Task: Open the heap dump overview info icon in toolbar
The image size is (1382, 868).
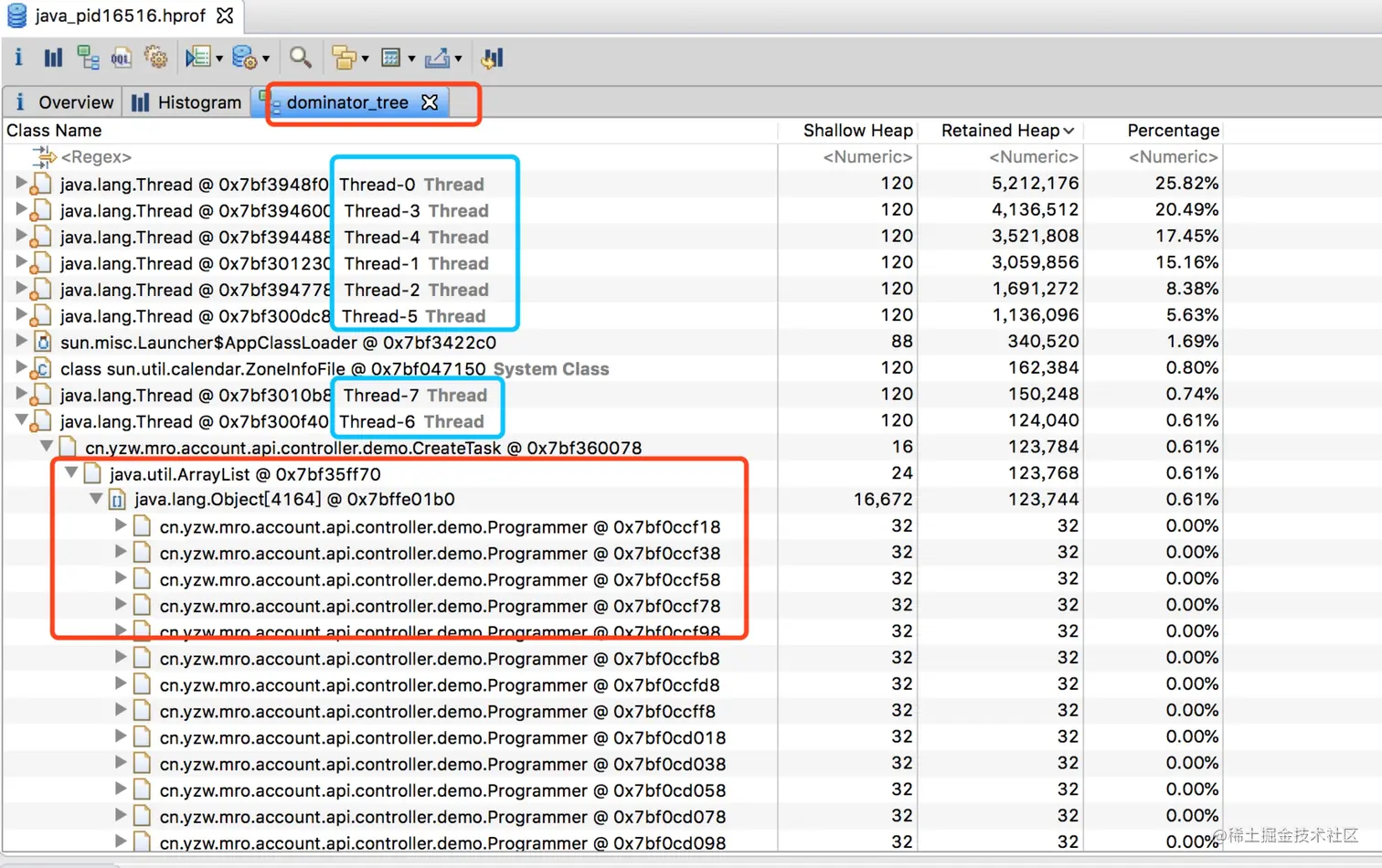Action: tap(18, 58)
